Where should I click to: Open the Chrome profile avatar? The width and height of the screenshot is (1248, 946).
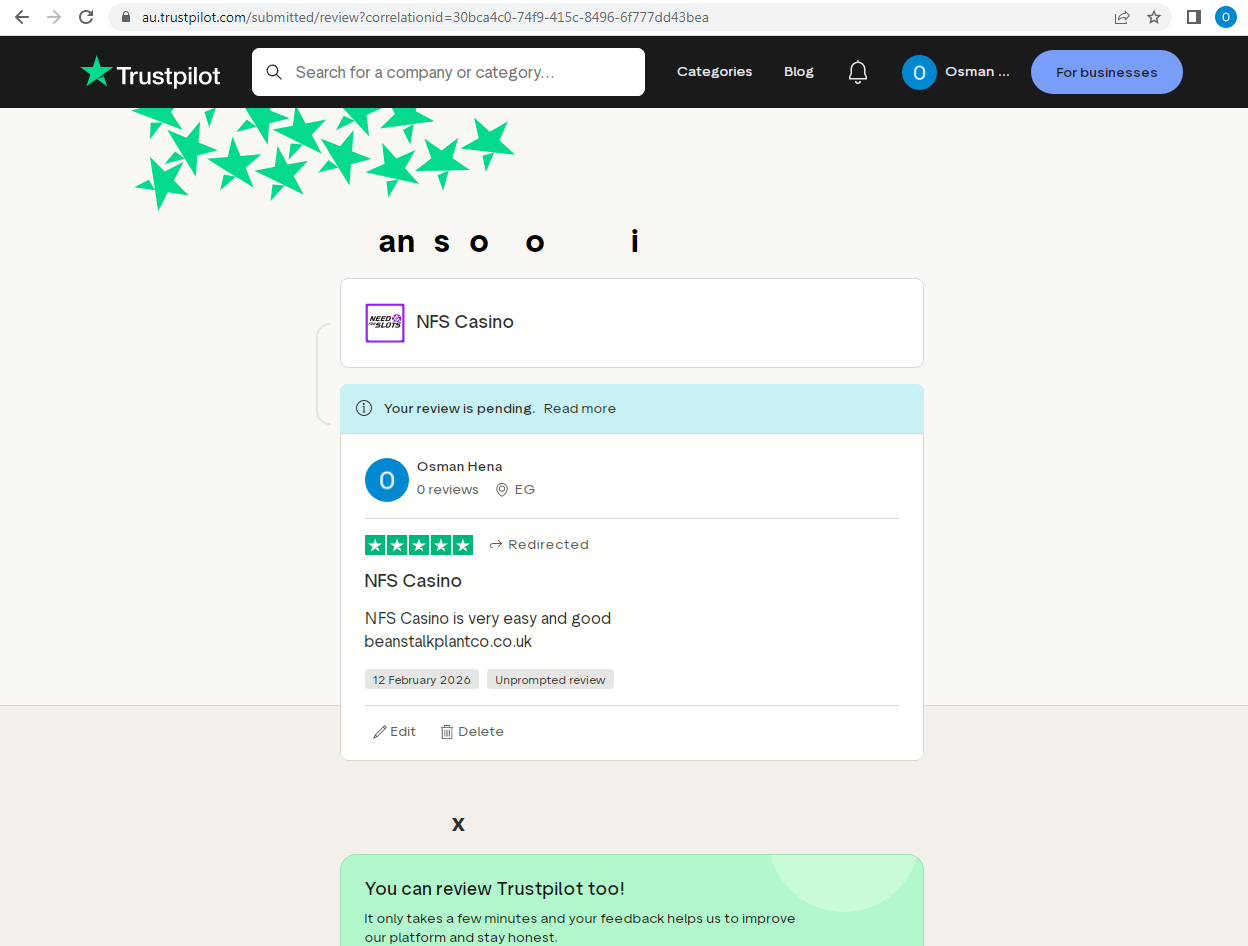pos(1226,17)
